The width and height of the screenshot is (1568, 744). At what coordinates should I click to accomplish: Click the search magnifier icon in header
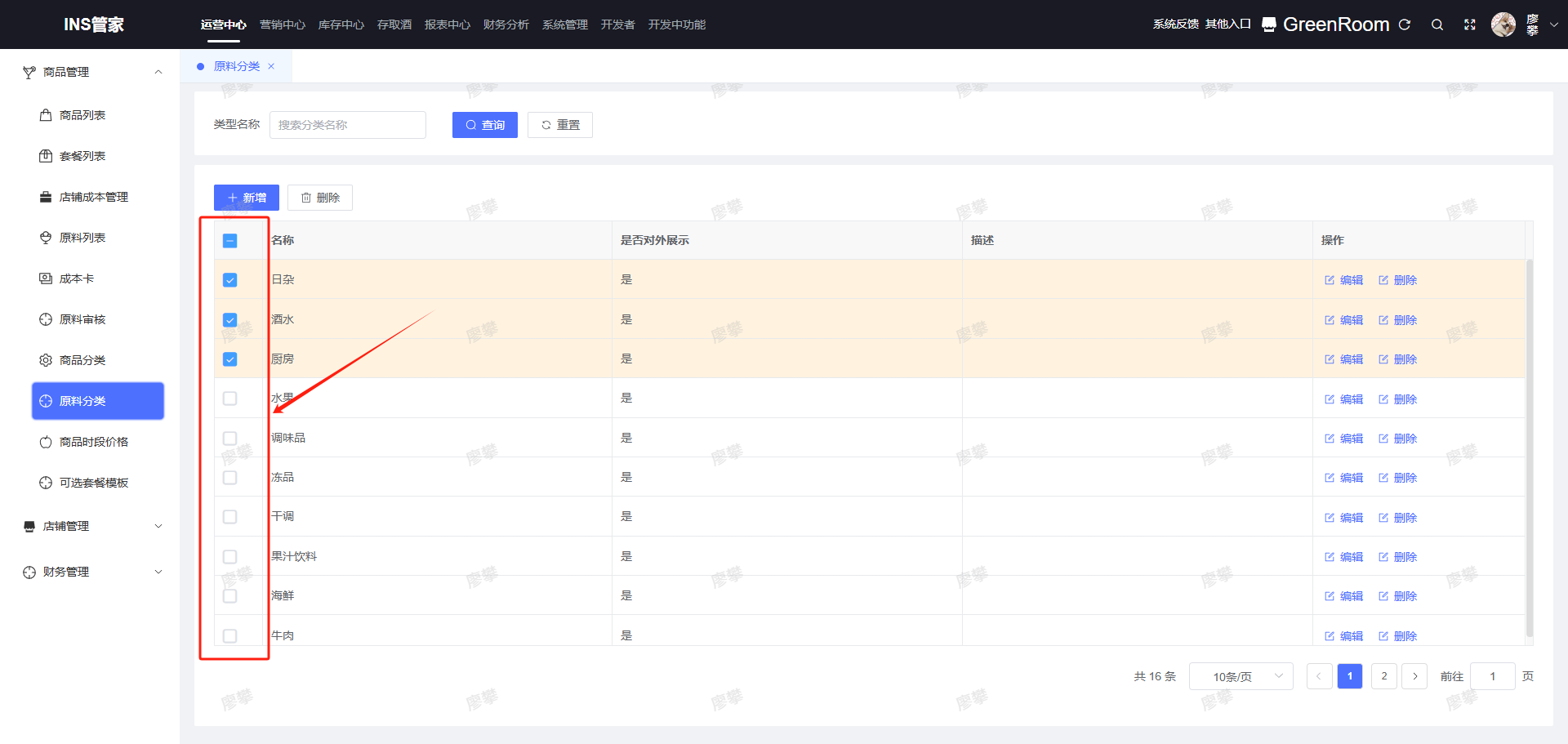(x=1437, y=25)
